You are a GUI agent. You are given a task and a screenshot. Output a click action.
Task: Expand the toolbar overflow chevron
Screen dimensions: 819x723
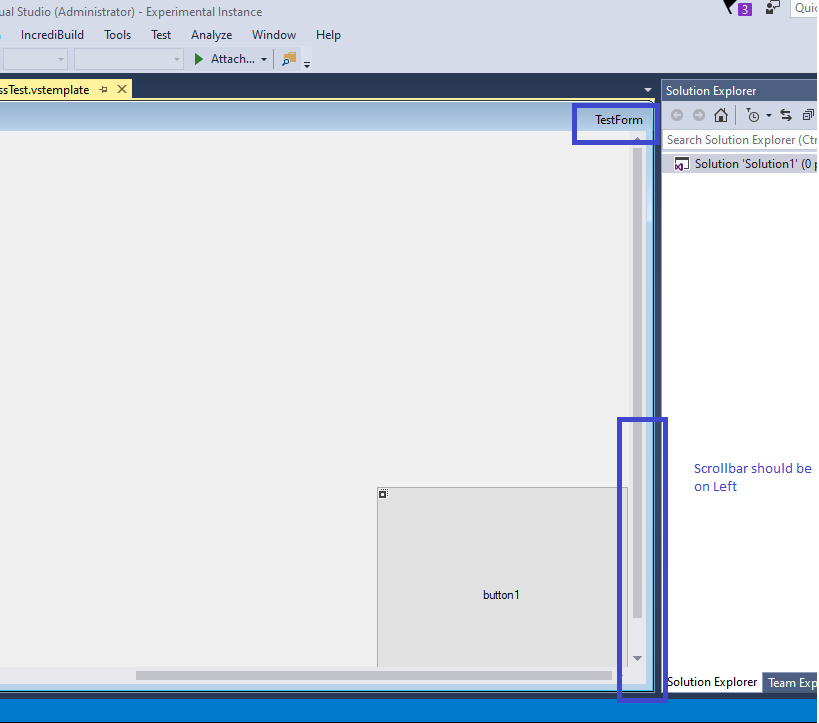point(306,61)
